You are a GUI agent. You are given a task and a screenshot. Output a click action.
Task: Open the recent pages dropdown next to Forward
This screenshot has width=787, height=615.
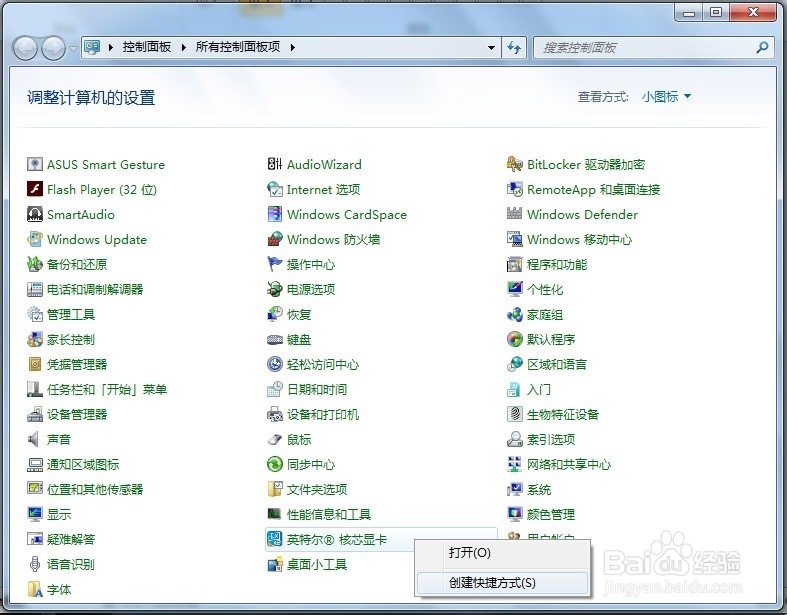73,48
